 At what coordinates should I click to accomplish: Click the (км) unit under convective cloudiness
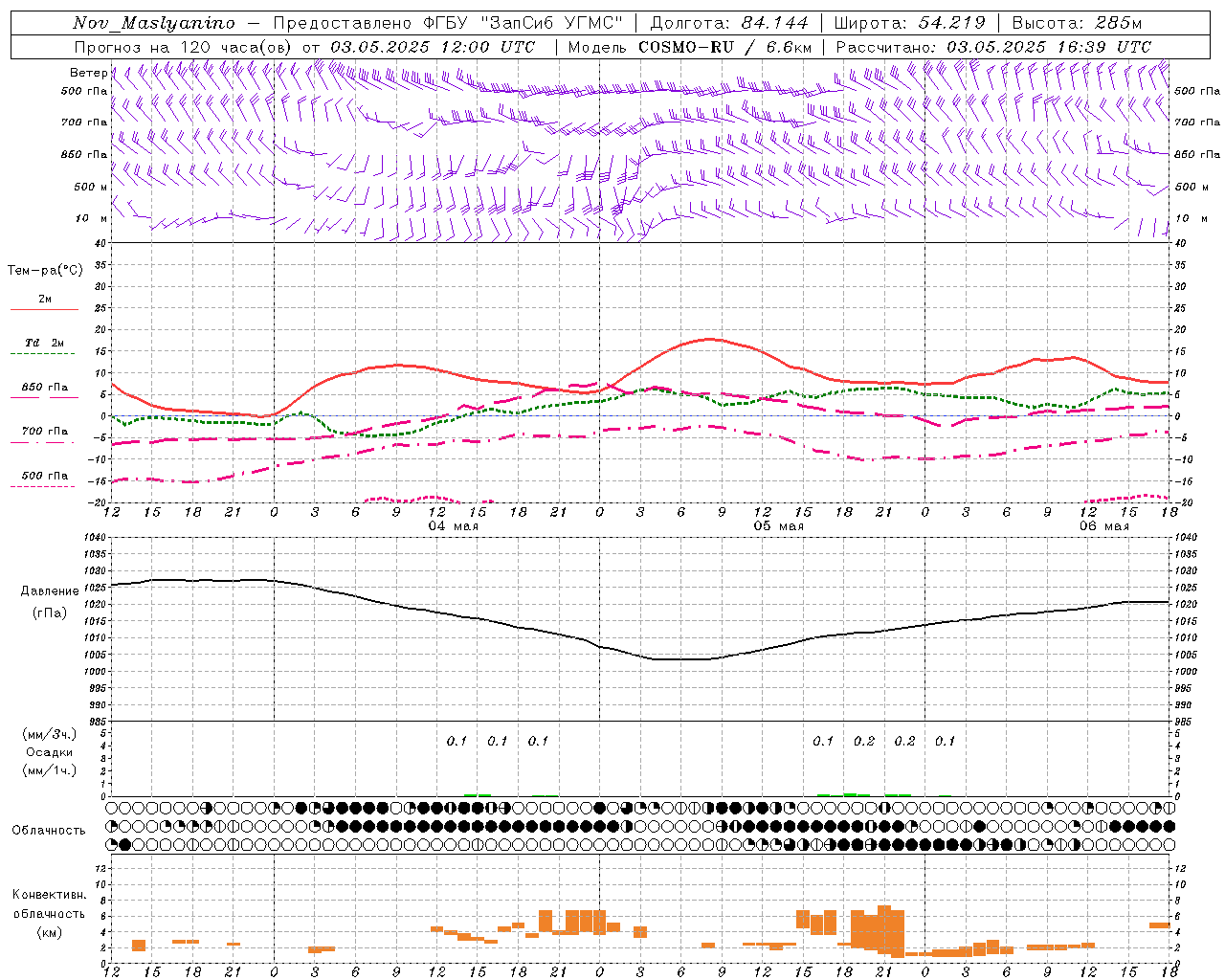(x=49, y=932)
